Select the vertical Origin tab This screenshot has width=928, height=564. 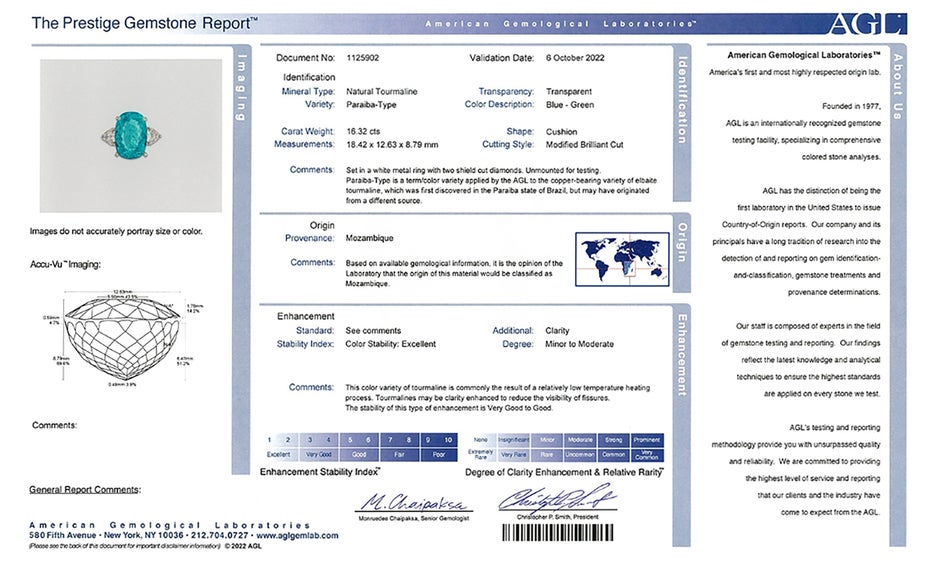coord(682,241)
